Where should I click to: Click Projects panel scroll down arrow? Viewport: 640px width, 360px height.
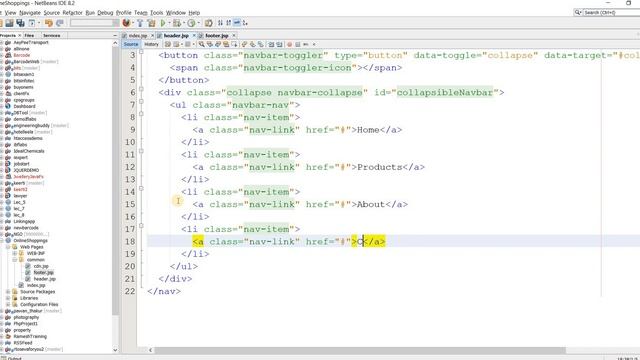pyautogui.click(x=115, y=350)
